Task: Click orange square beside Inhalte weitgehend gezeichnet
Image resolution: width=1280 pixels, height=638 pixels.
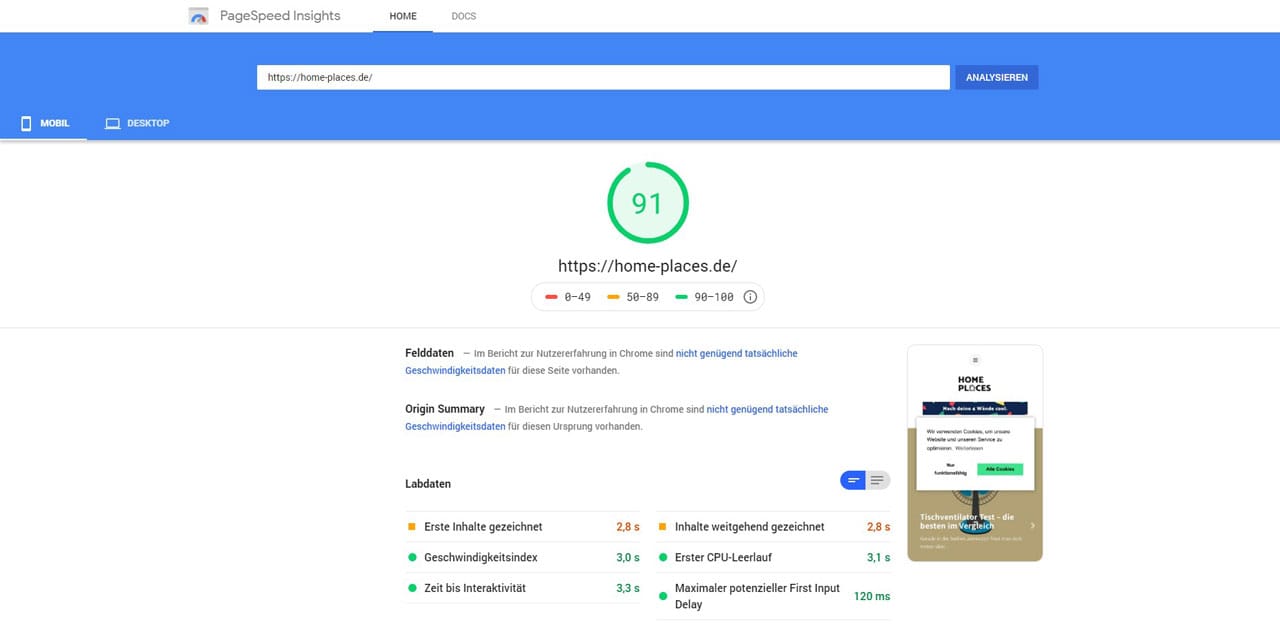Action: coord(662,526)
